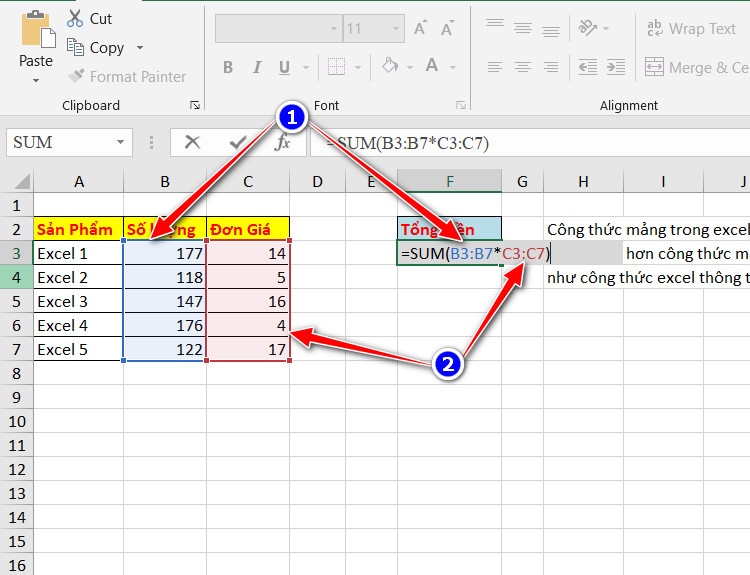Viewport: 750px width, 575px height.
Task: Select column A header
Action: tap(79, 182)
